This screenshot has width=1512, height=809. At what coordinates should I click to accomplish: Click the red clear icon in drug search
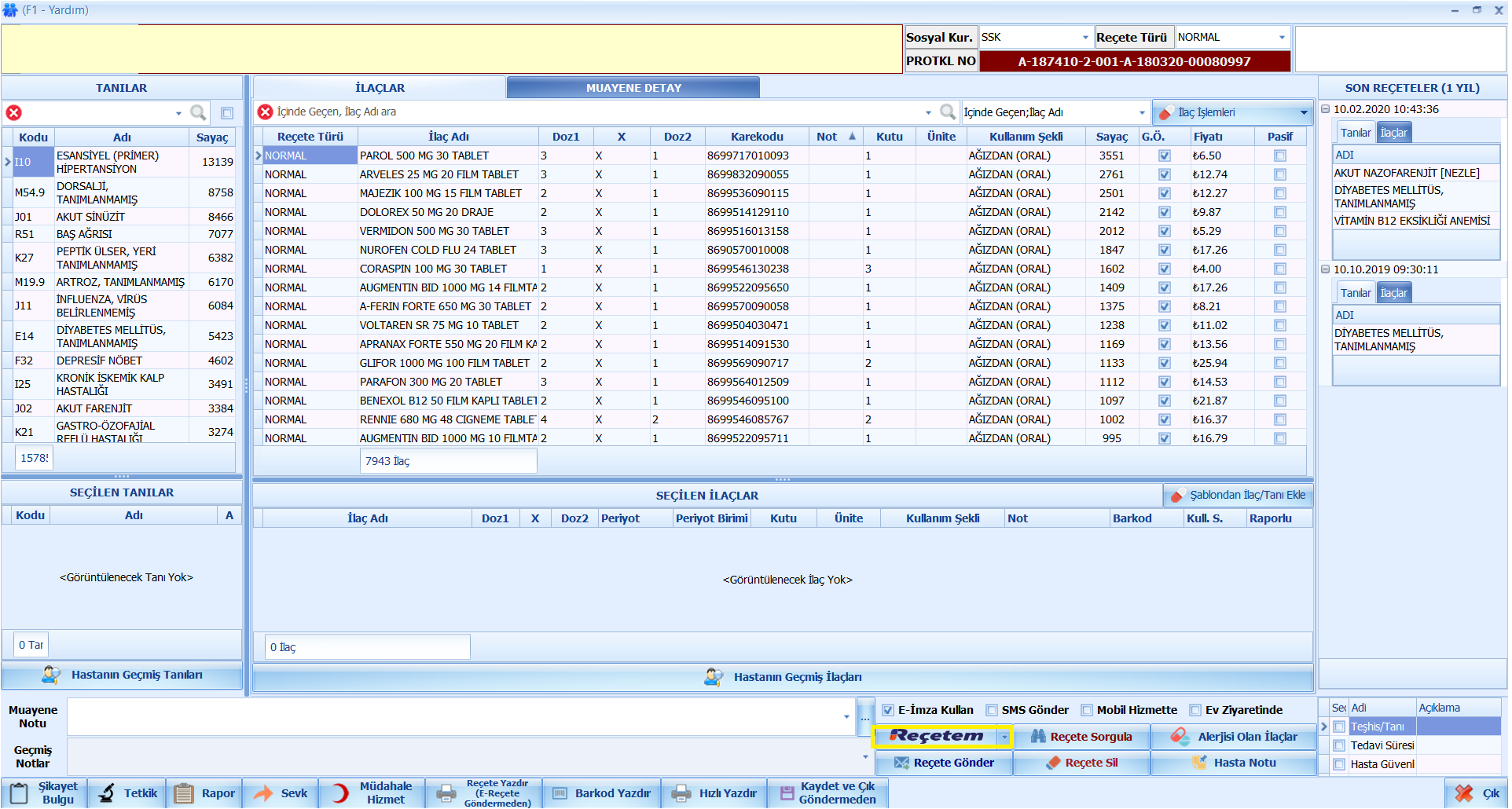click(266, 112)
